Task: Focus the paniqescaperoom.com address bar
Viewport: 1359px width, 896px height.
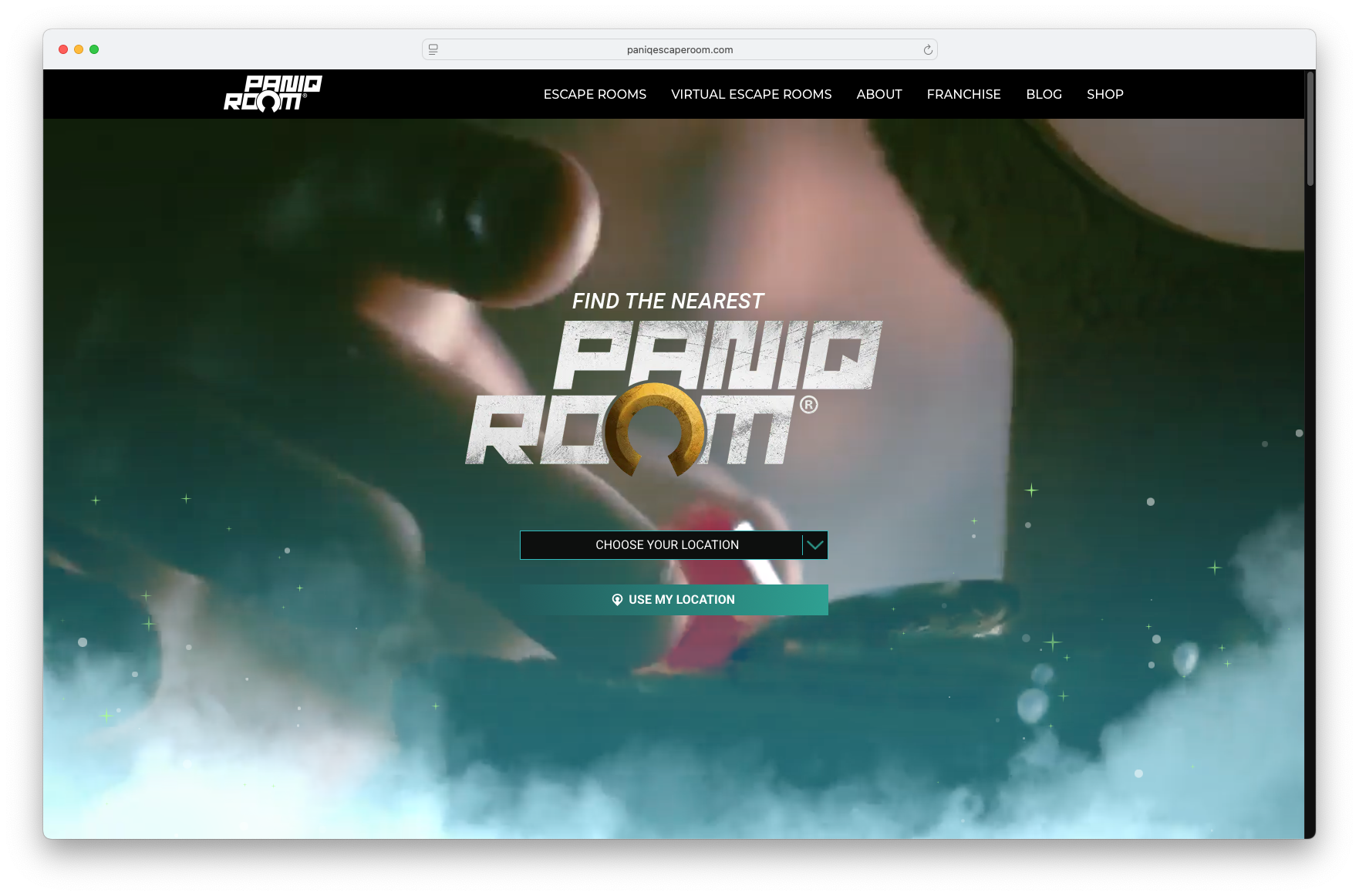Action: [679, 49]
